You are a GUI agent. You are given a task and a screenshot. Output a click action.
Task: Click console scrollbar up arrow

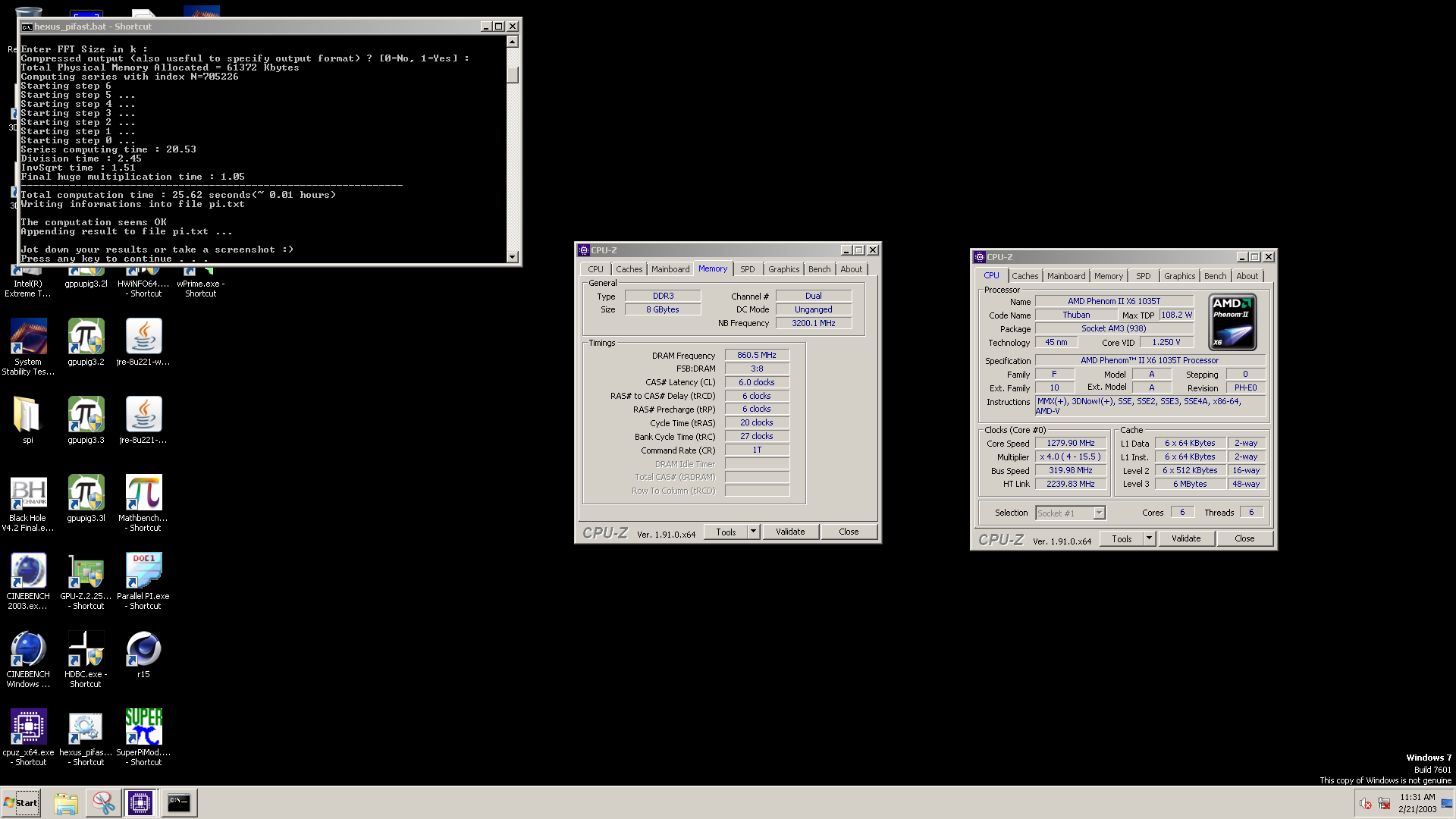point(513,42)
